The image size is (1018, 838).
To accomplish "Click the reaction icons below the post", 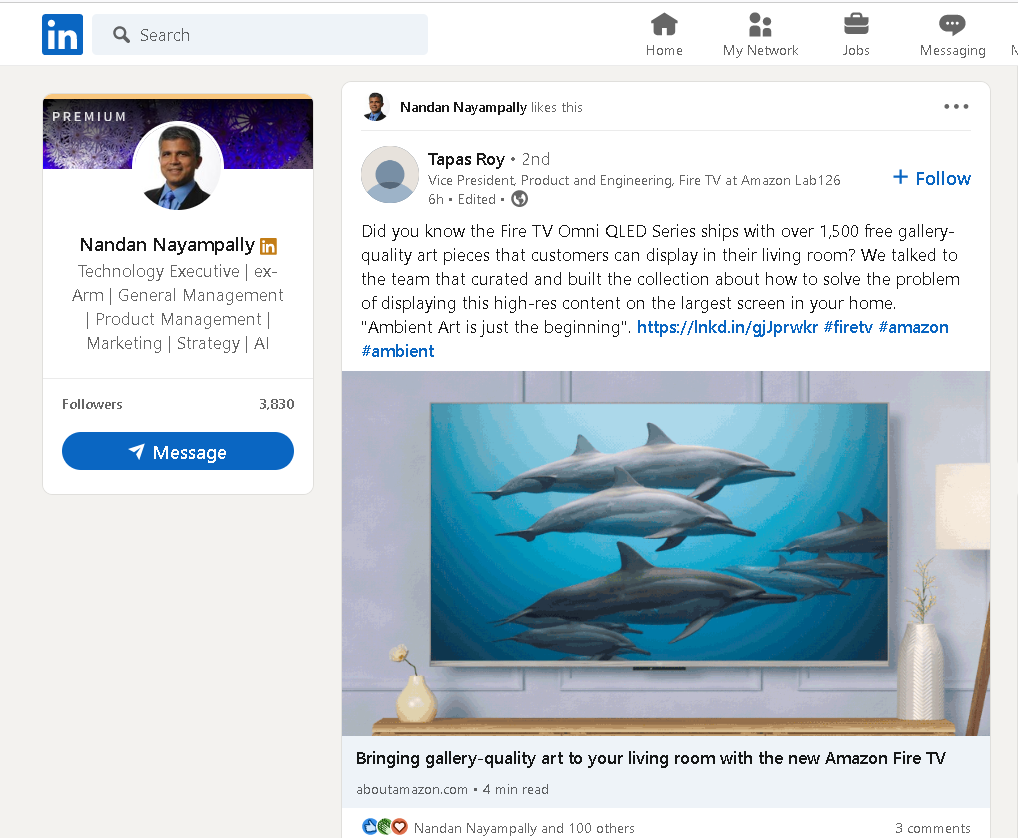I will point(385,827).
